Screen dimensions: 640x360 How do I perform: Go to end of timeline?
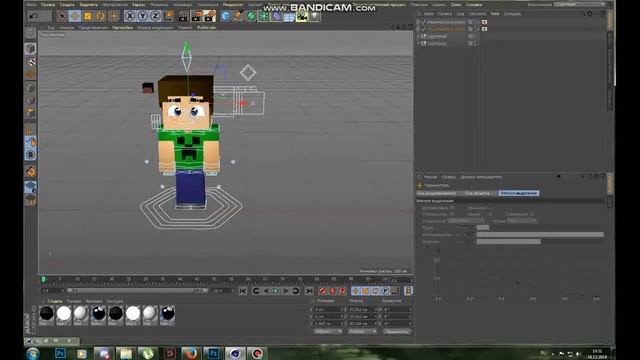[x=309, y=291]
